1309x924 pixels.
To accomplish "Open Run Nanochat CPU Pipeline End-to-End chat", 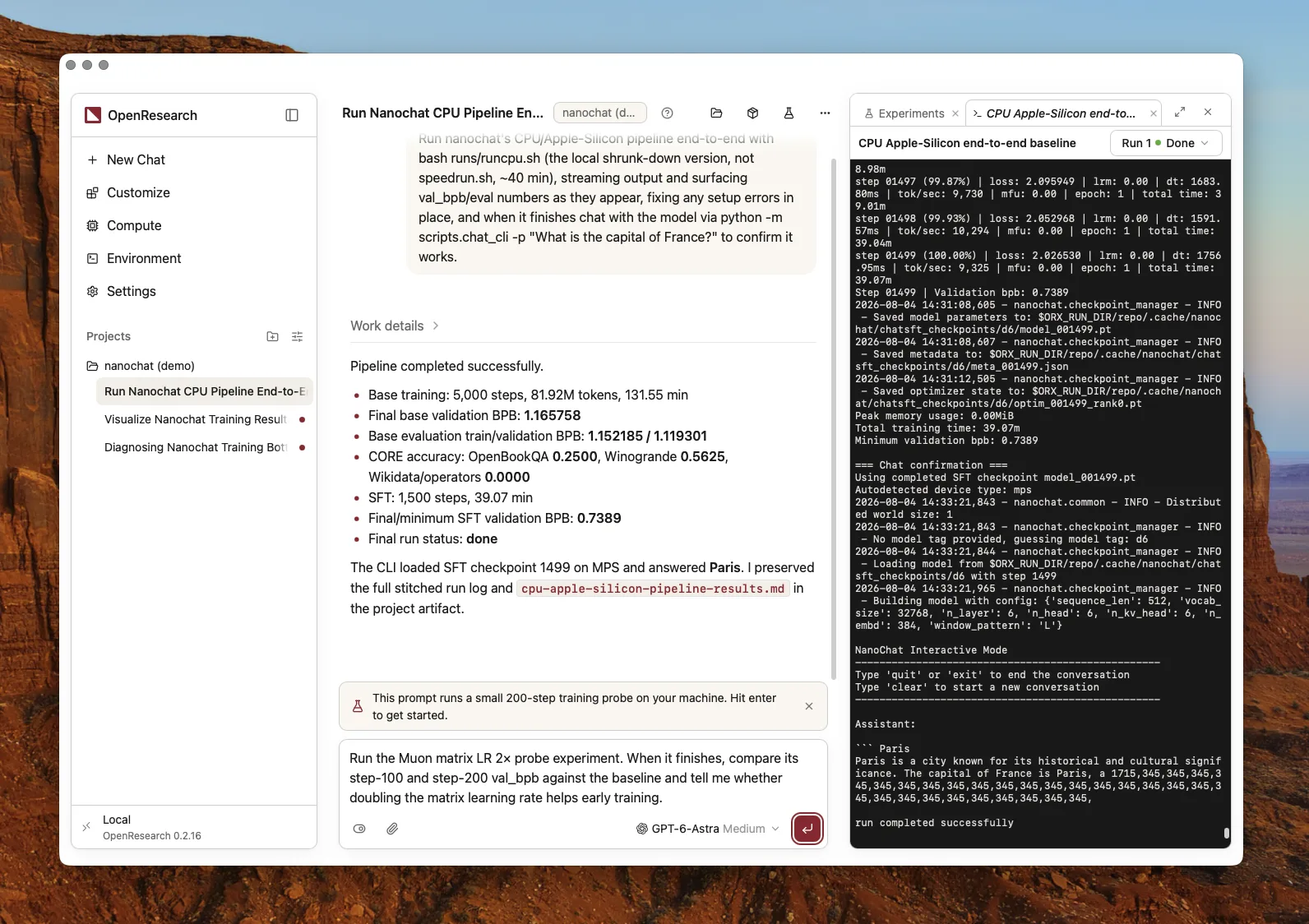I will pos(204,391).
